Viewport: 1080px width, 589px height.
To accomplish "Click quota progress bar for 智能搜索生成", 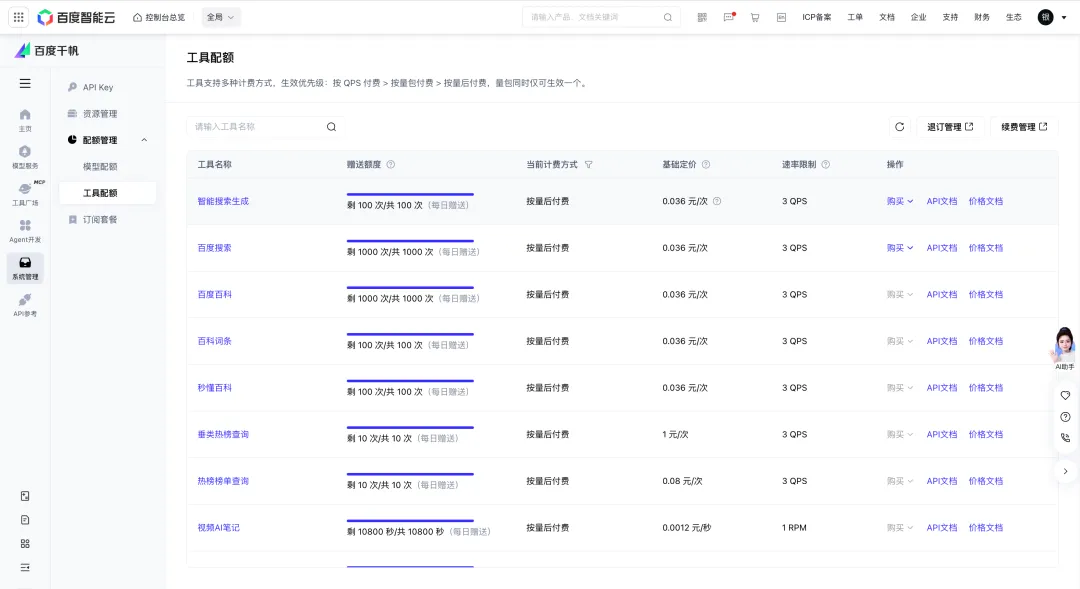I will 410,194.
